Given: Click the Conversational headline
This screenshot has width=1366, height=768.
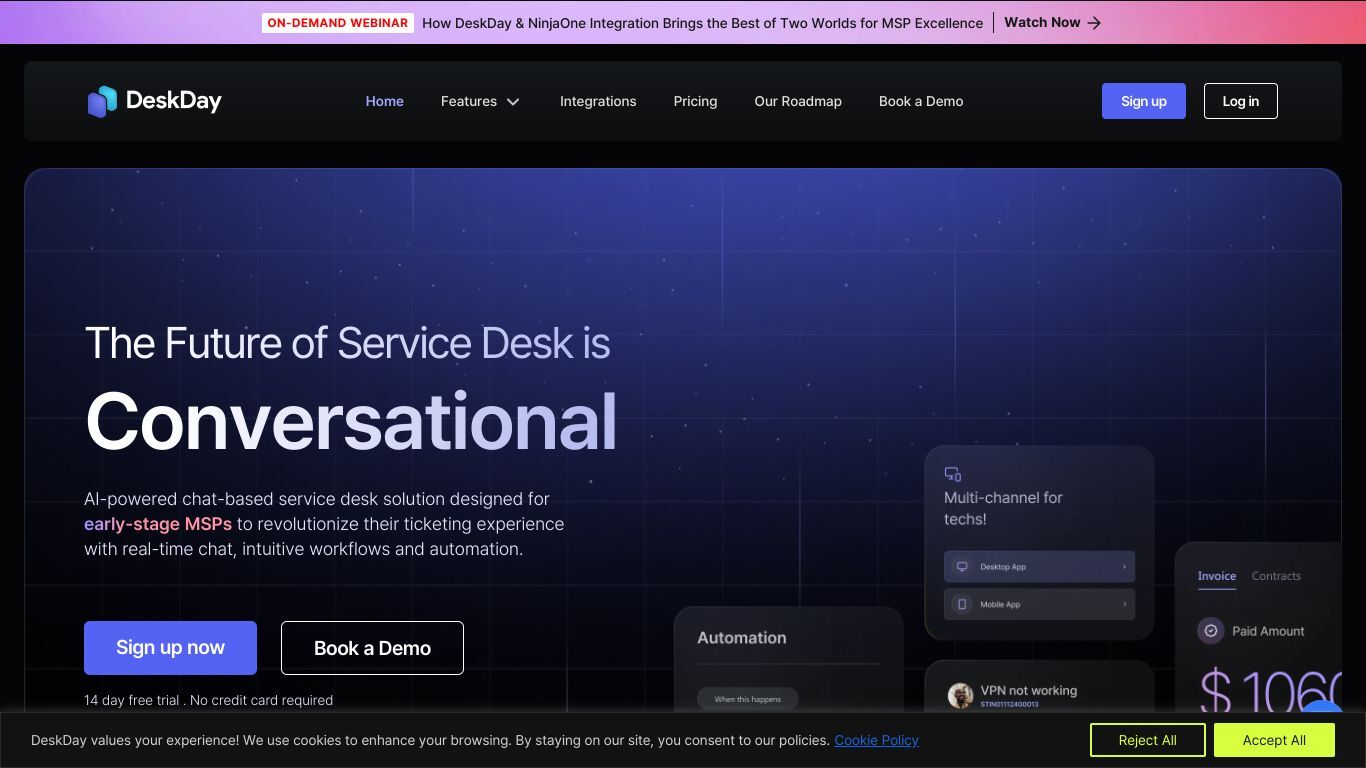Looking at the screenshot, I should (351, 421).
